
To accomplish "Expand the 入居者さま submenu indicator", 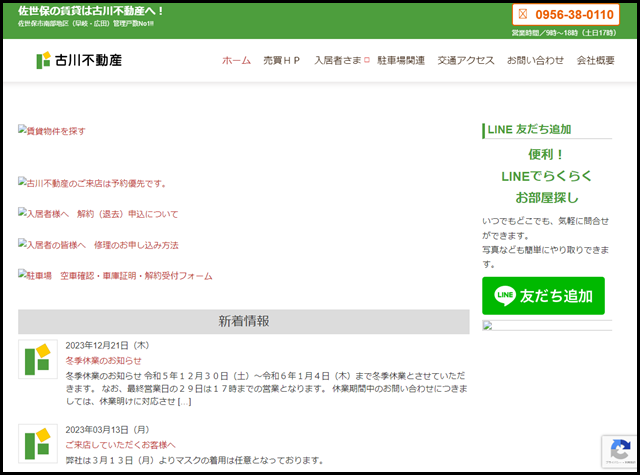I will pos(367,60).
